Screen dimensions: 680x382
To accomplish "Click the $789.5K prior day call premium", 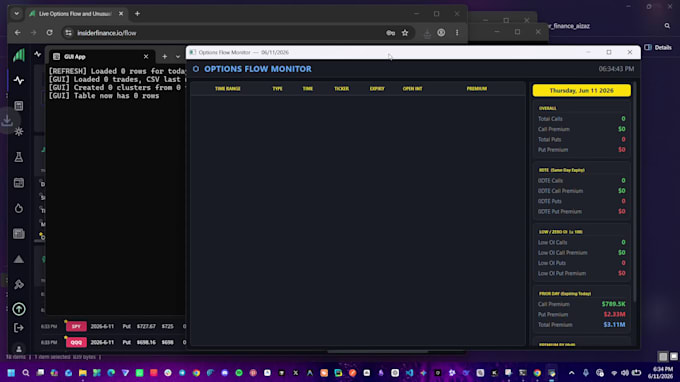I will coord(613,304).
